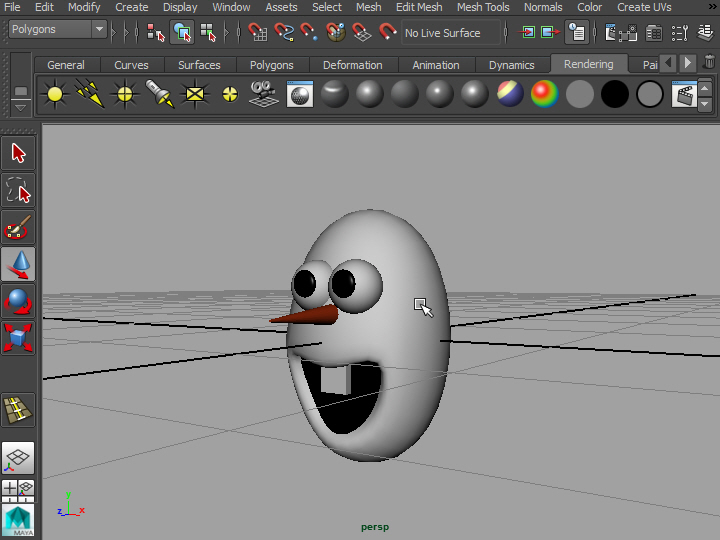Expand shelf icons with down arrow

[x=705, y=104]
